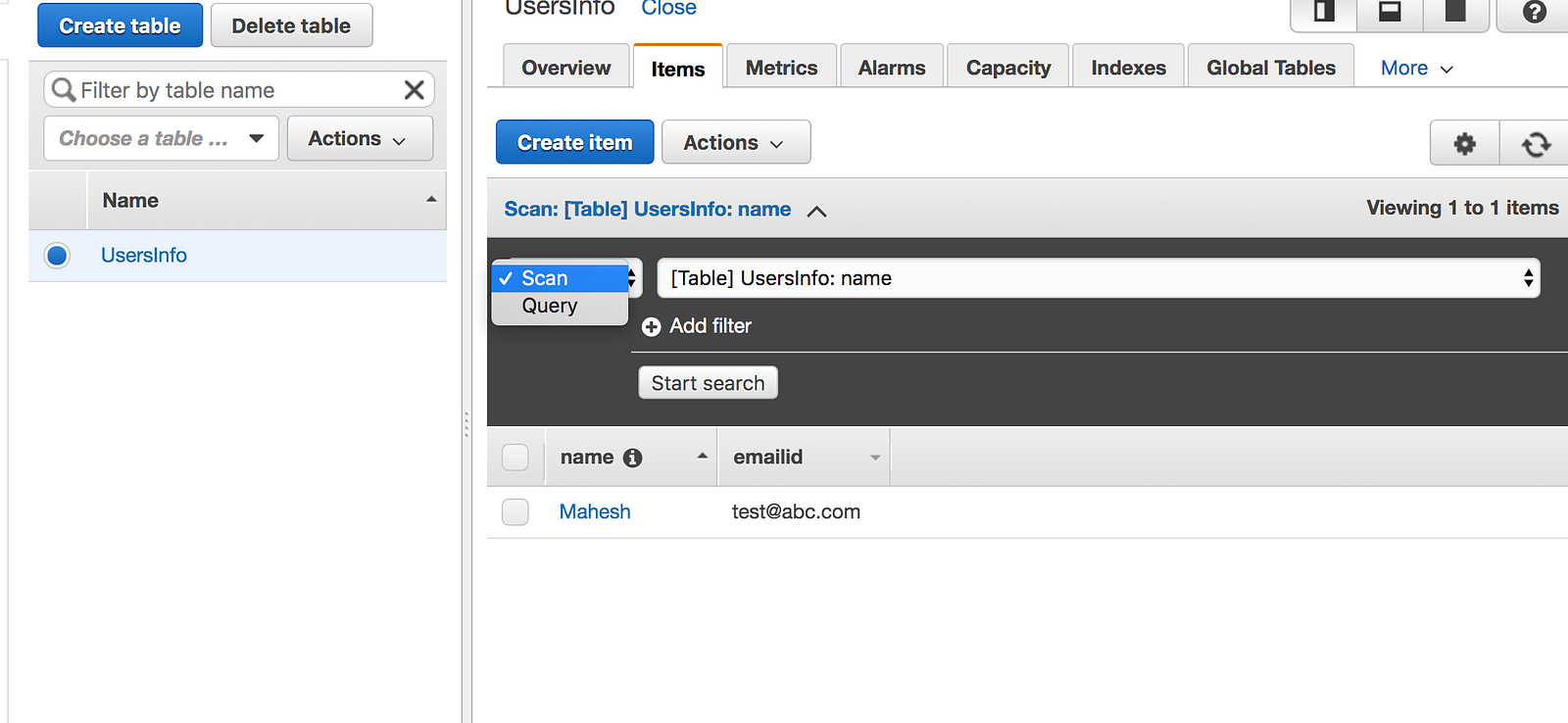Image resolution: width=1568 pixels, height=723 pixels.
Task: Choose Query in the operation menu
Action: click(x=560, y=306)
